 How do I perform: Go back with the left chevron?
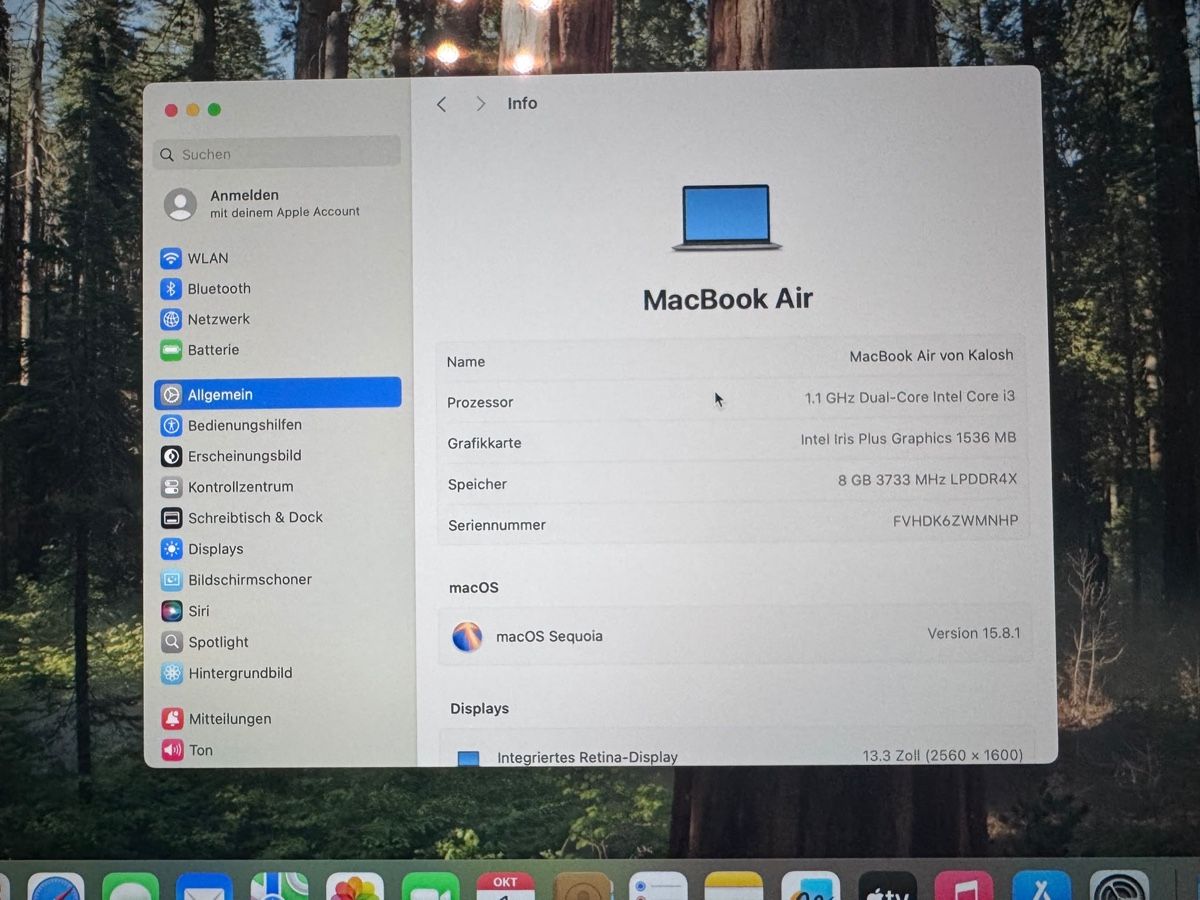coord(442,104)
